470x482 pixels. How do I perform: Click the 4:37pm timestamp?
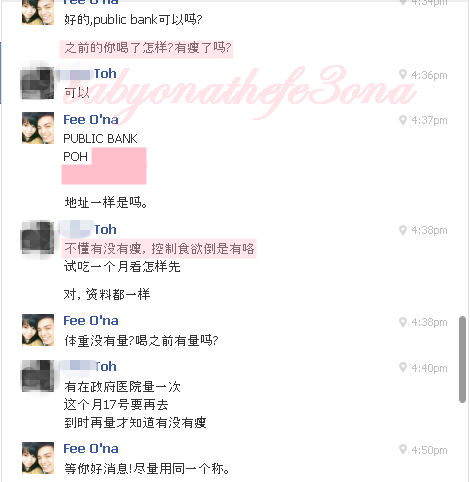429,120
